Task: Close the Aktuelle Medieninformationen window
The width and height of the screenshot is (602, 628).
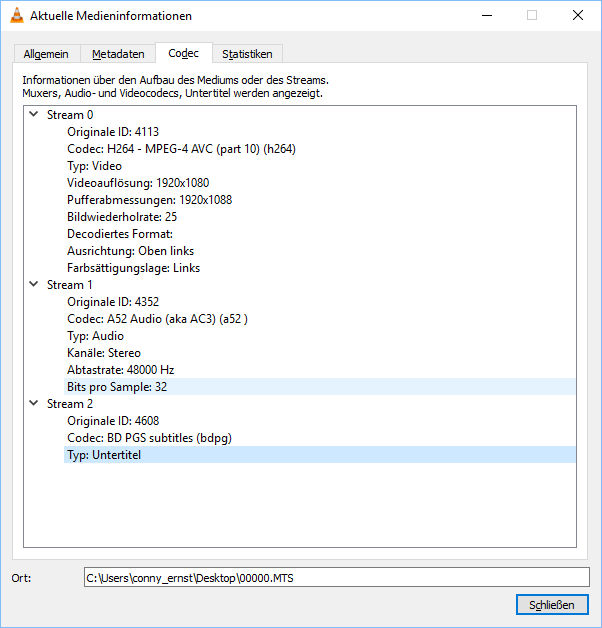Action: click(x=578, y=15)
